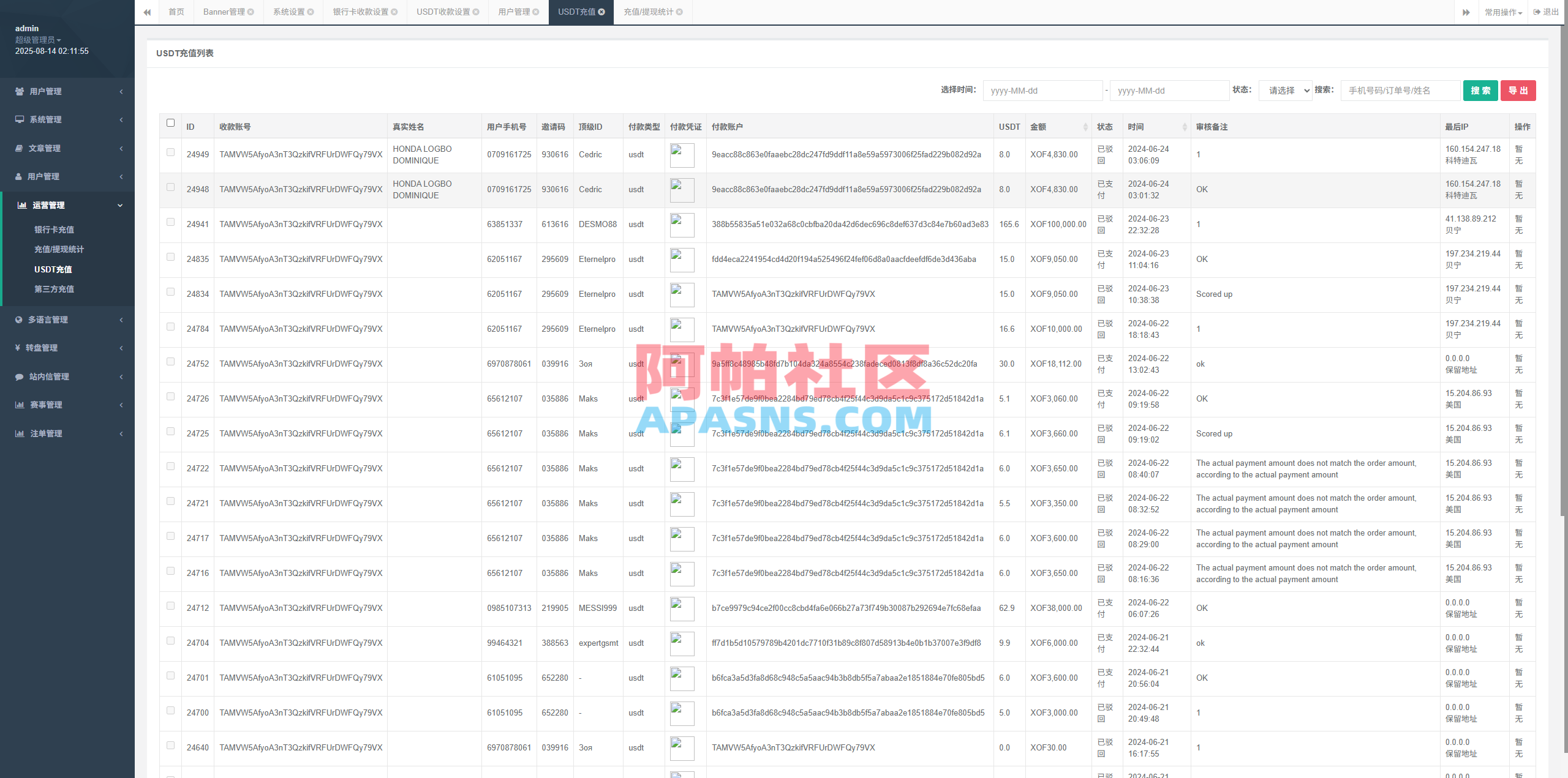Click the red 导出 export button
The width and height of the screenshot is (1568, 778).
click(1518, 90)
